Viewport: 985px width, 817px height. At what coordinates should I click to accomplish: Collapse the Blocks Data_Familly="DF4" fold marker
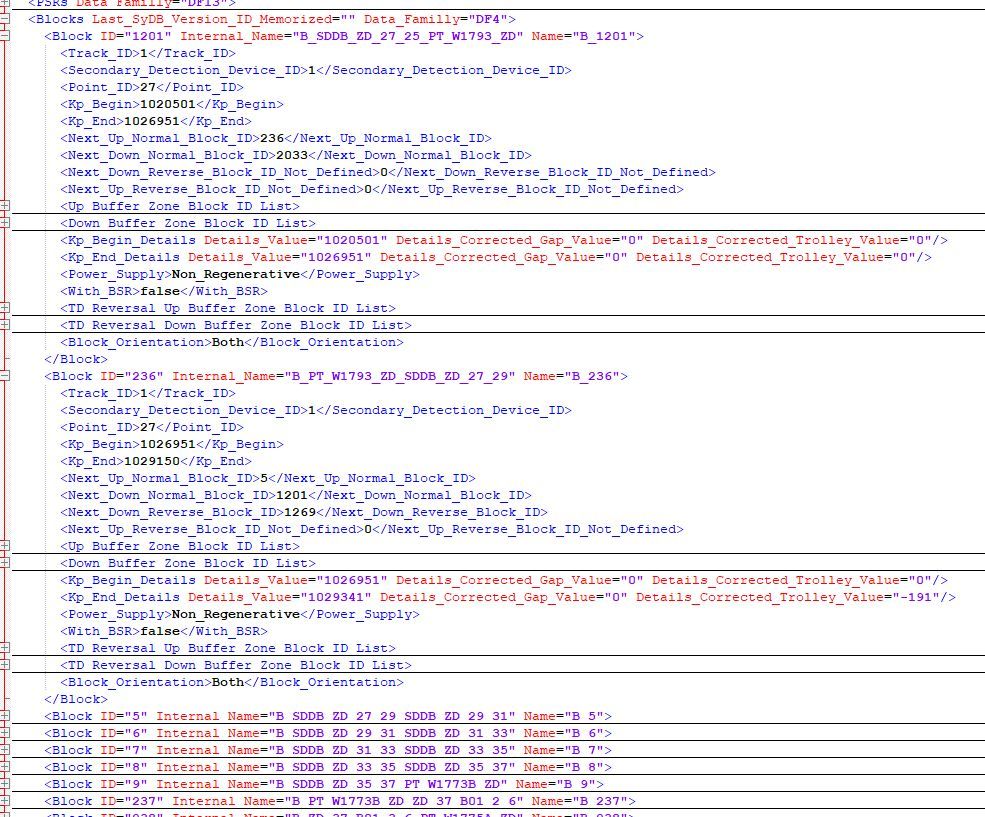tap(5, 19)
